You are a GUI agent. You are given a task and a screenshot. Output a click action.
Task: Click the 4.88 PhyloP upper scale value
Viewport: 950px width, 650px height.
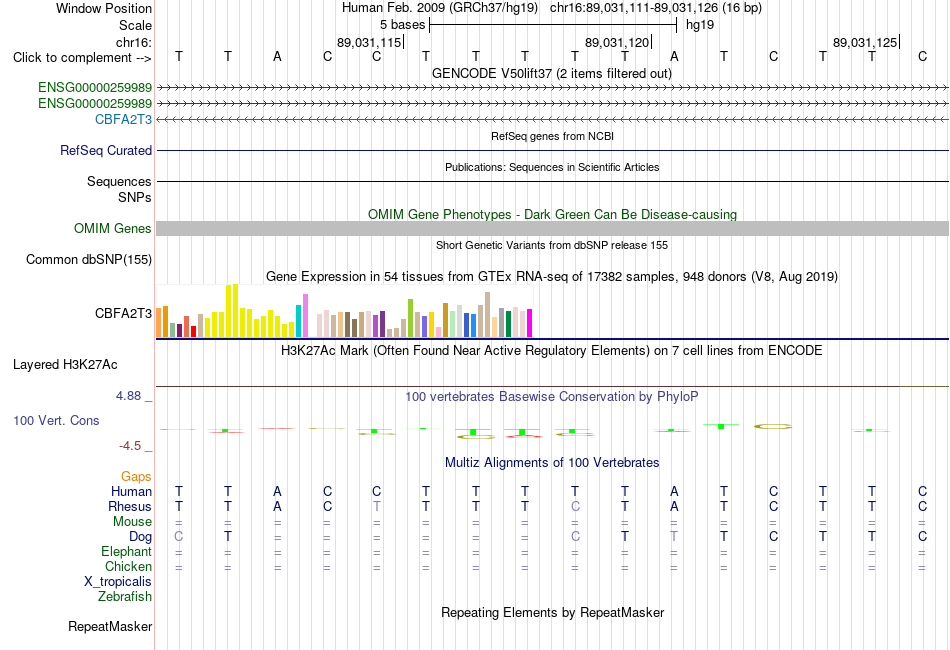[x=128, y=396]
